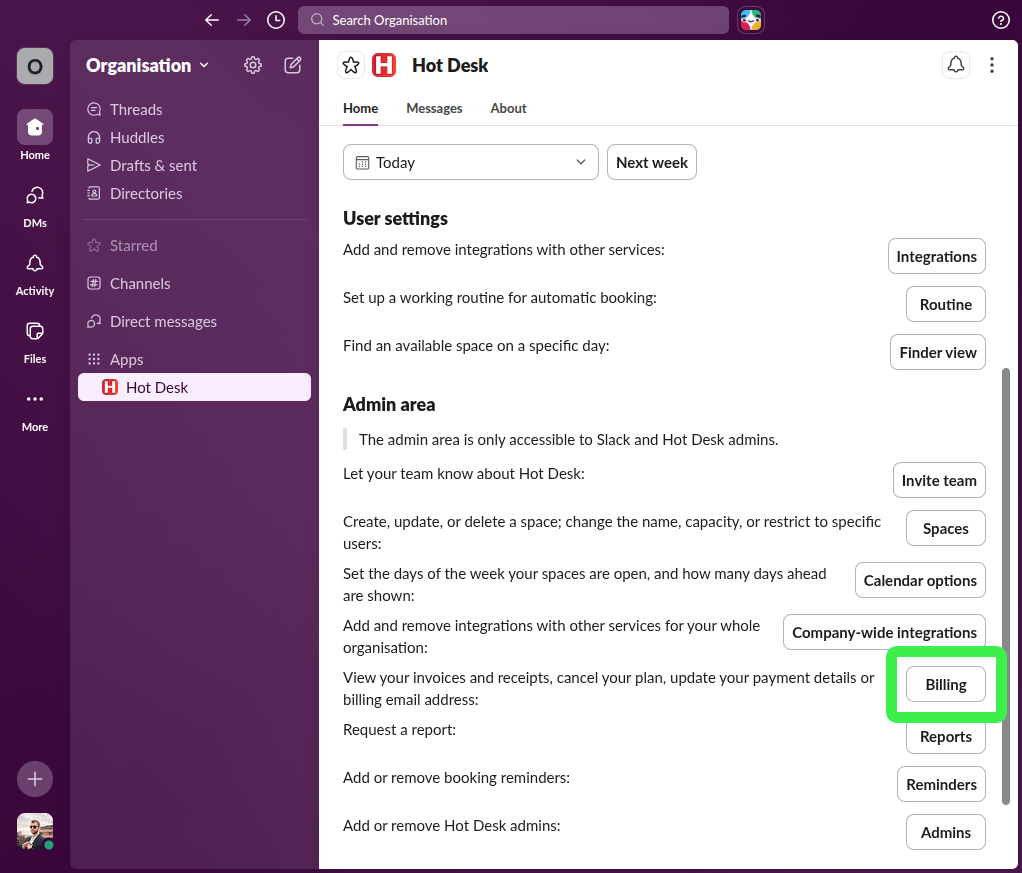1022x873 pixels.
Task: Open the Home view in the sidebar
Action: pos(34,135)
